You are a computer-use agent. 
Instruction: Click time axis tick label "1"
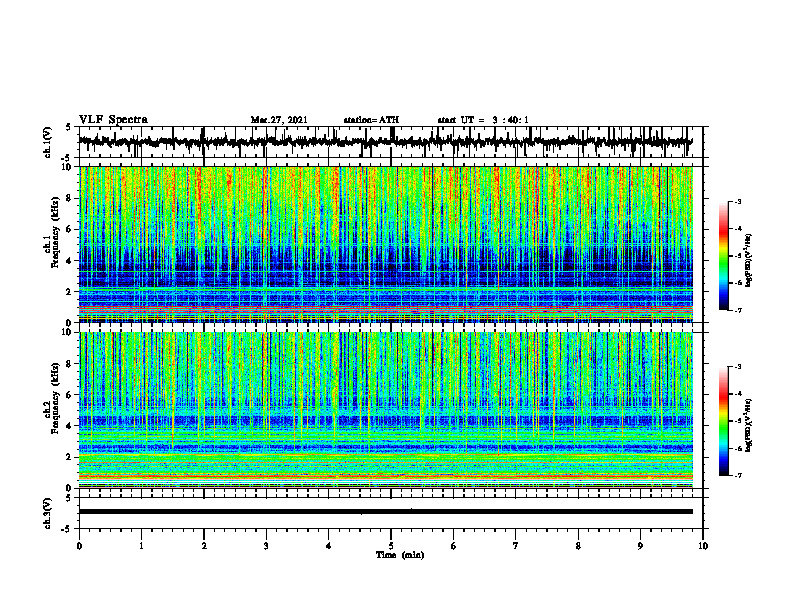141,546
